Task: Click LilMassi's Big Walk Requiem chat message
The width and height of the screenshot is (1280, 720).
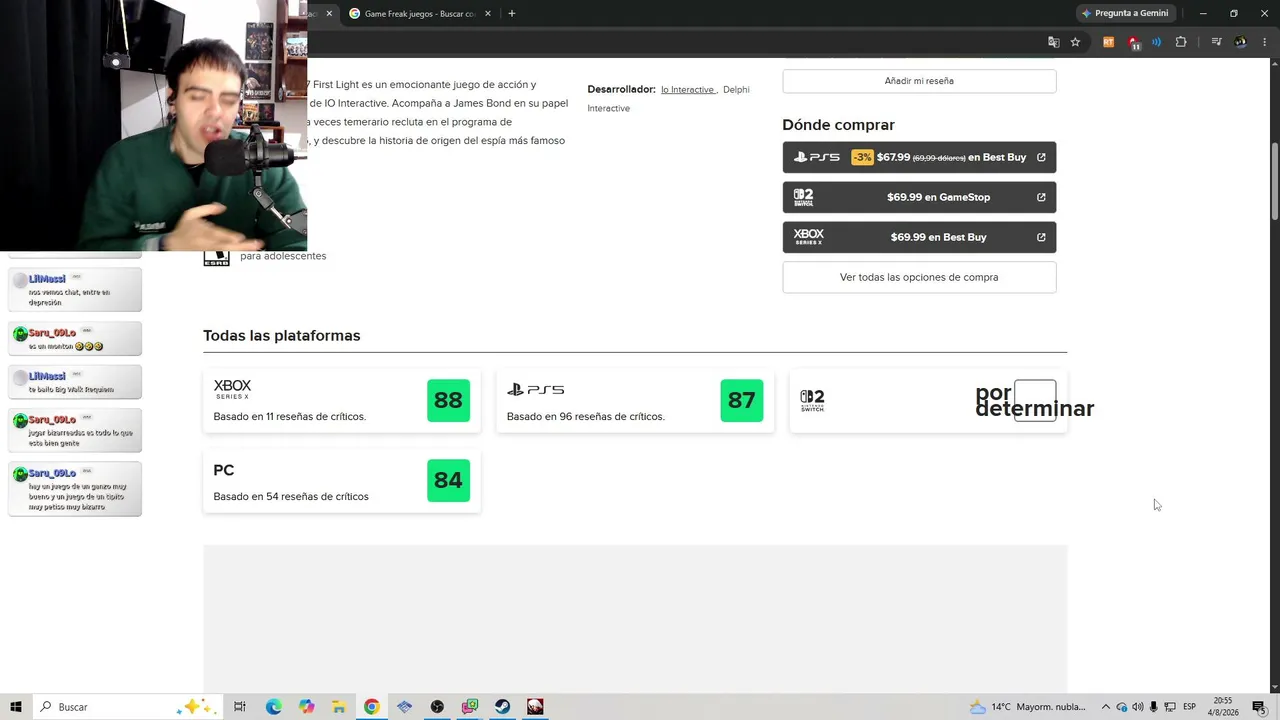Action: (x=75, y=382)
